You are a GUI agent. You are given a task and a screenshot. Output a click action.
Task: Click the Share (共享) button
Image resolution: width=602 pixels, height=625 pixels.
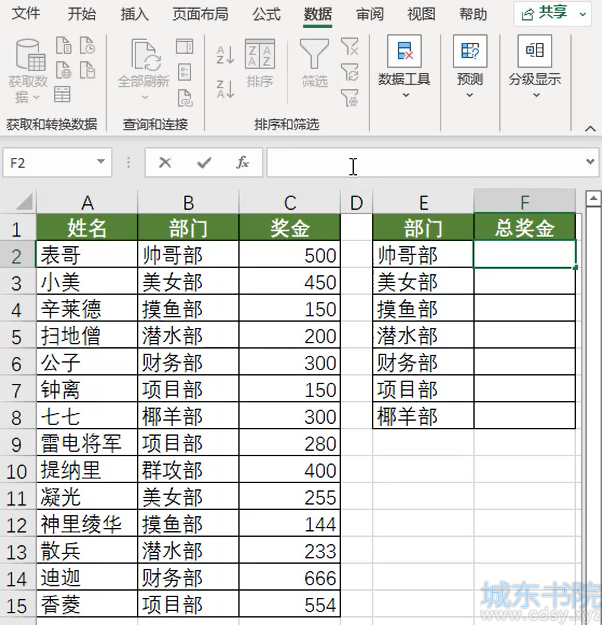(552, 14)
